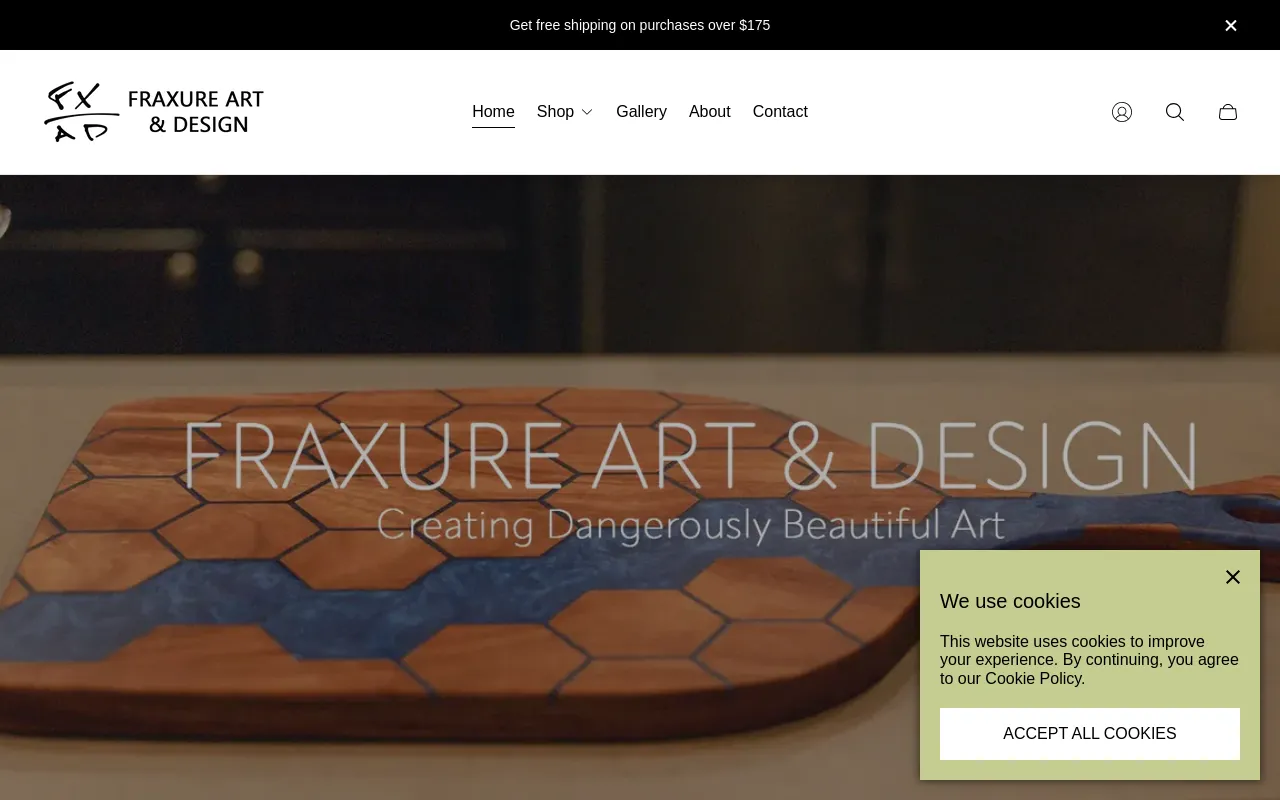Open the shopping bag cart icon
The width and height of the screenshot is (1280, 800).
click(x=1228, y=112)
